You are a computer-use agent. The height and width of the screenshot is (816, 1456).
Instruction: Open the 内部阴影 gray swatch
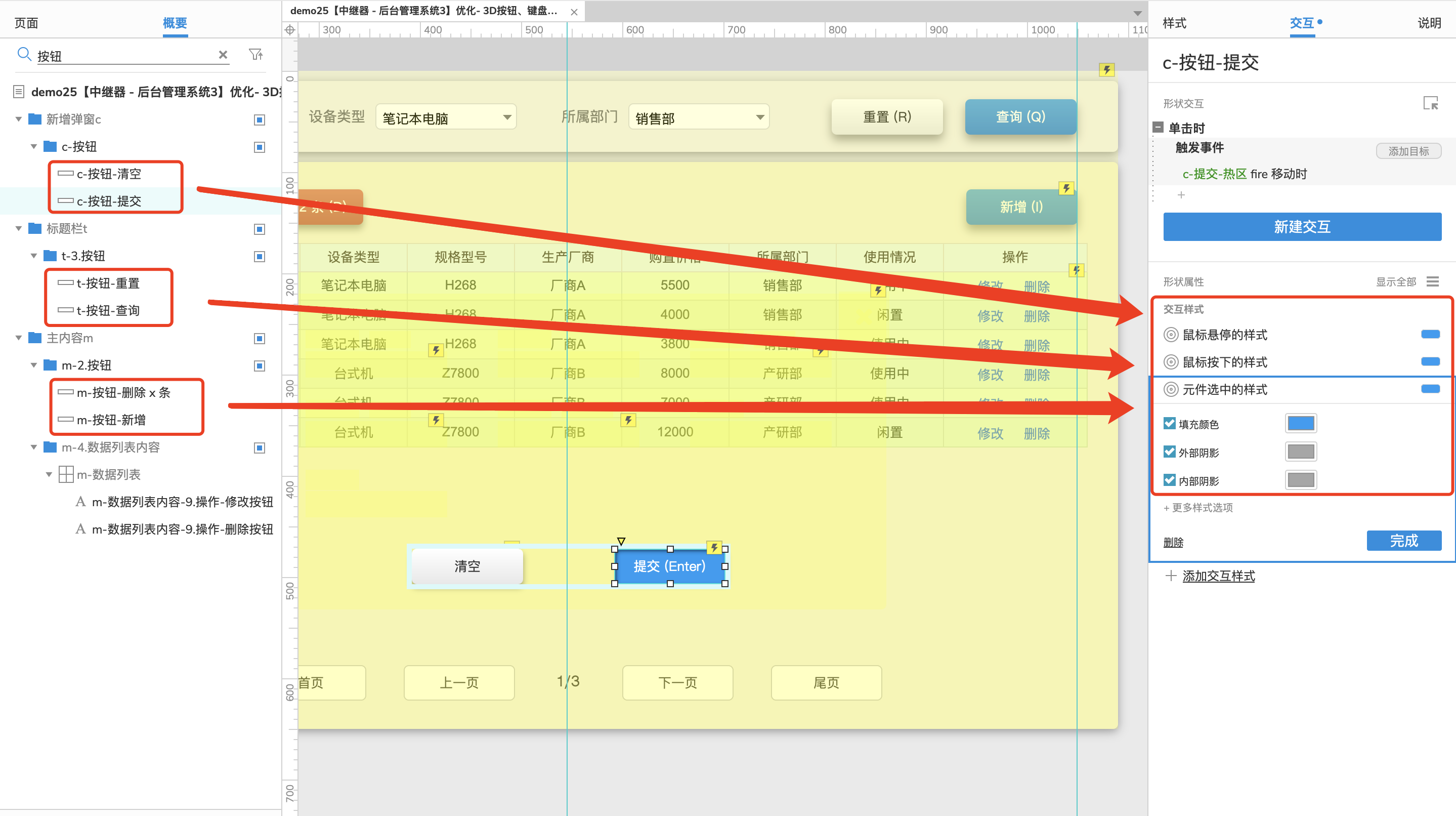pyautogui.click(x=1301, y=479)
